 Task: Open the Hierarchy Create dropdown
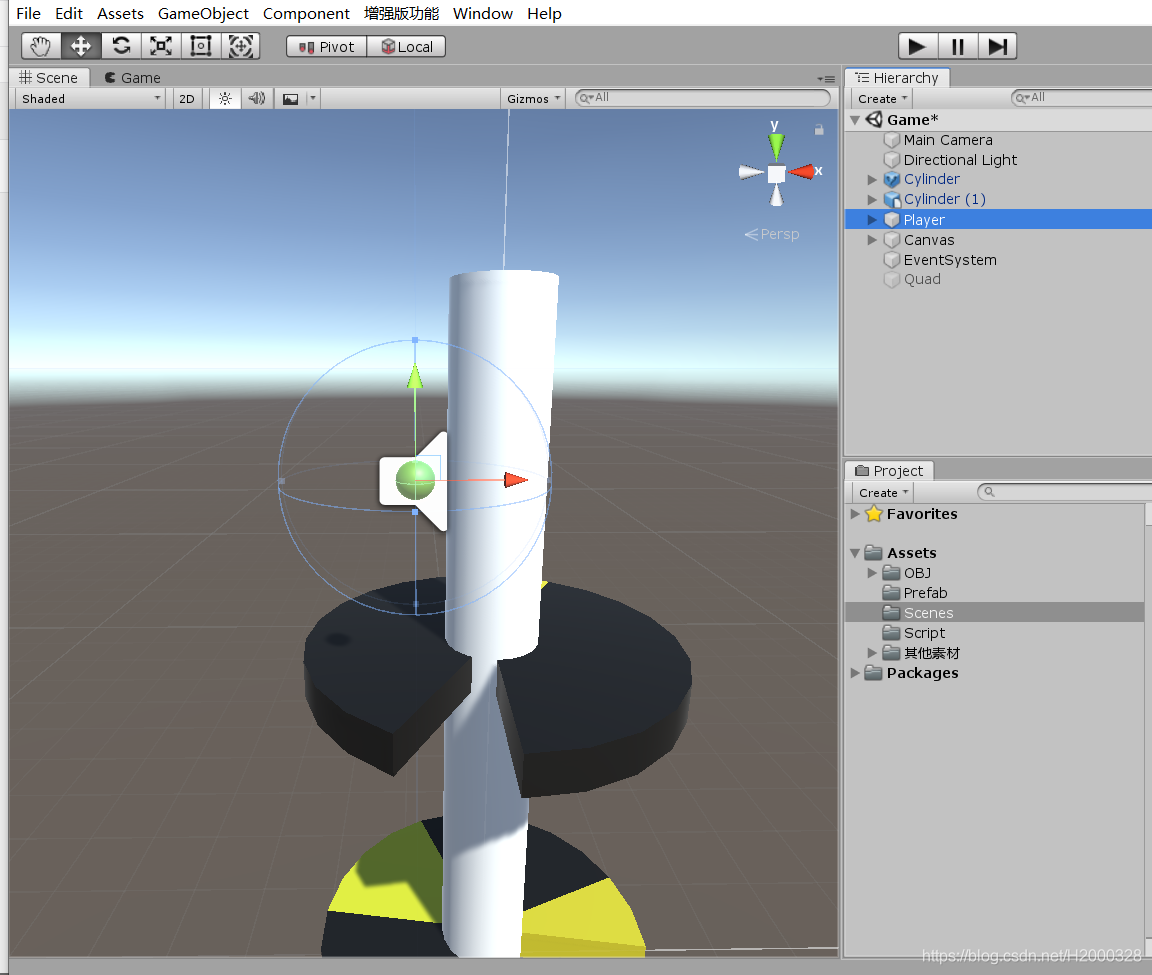coord(882,98)
